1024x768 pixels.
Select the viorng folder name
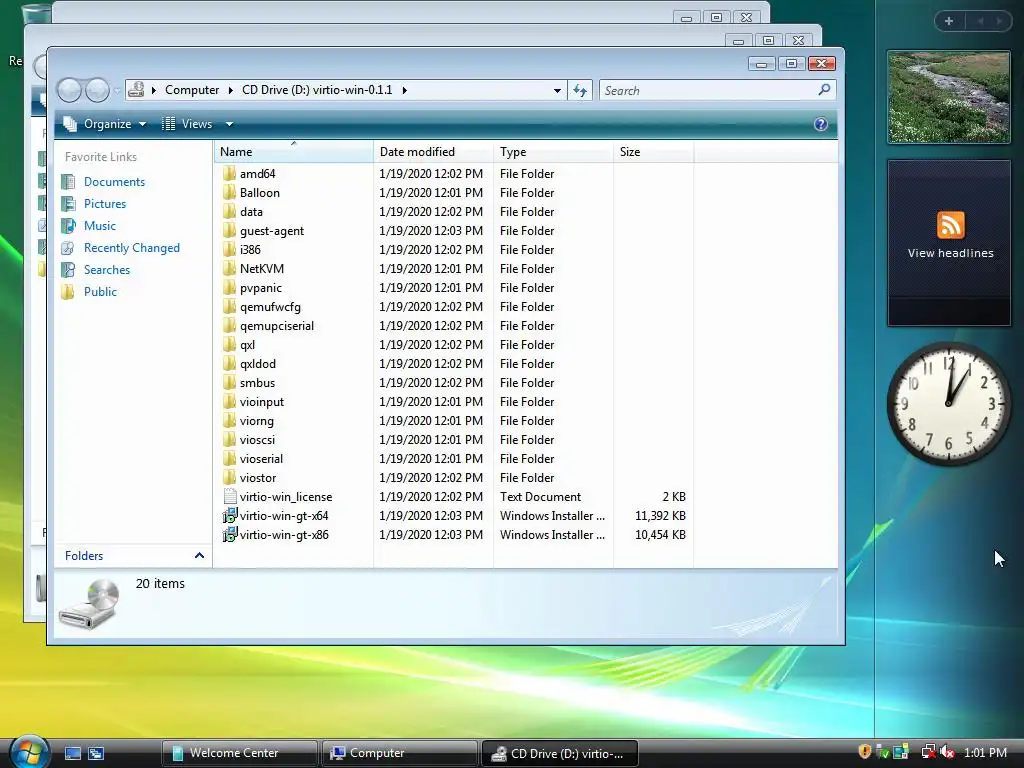tap(257, 421)
